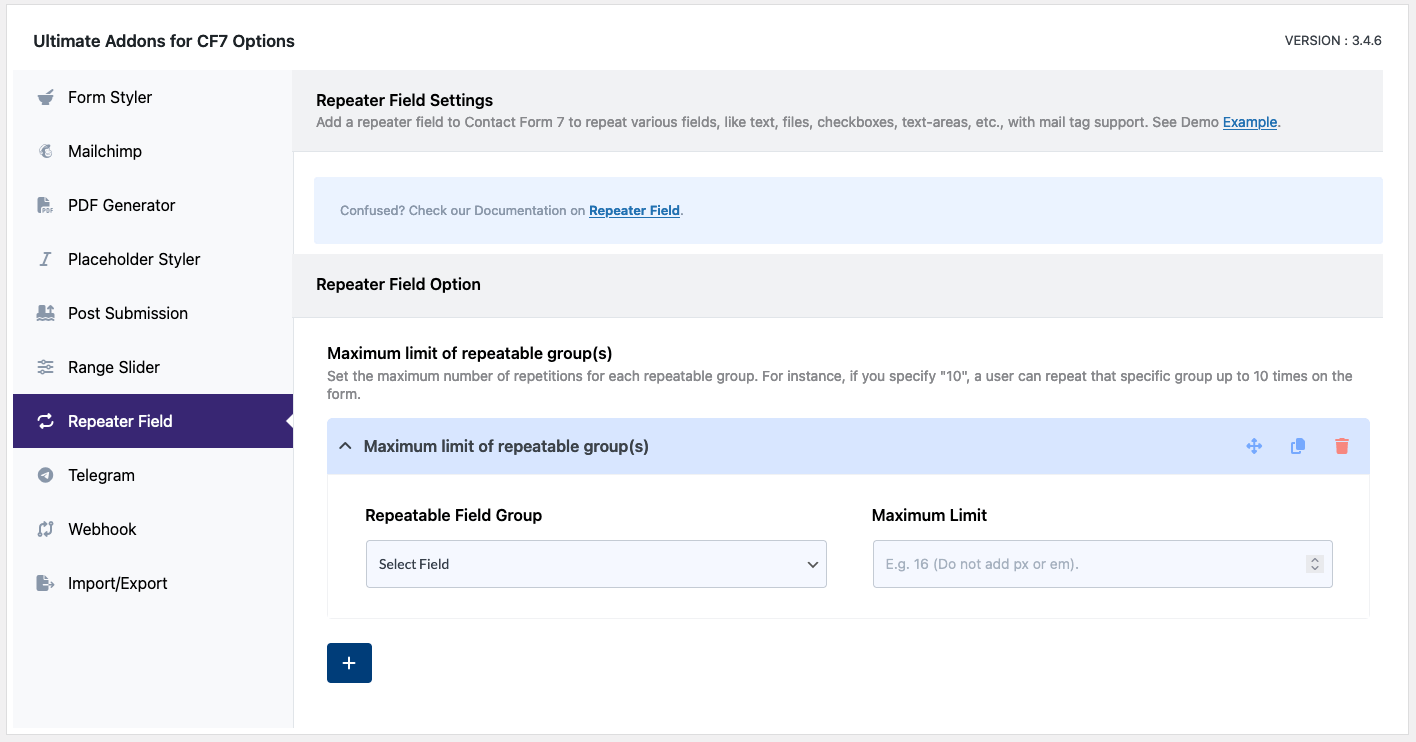Click the PDF Generator file icon
This screenshot has width=1416, height=742.
coord(45,205)
